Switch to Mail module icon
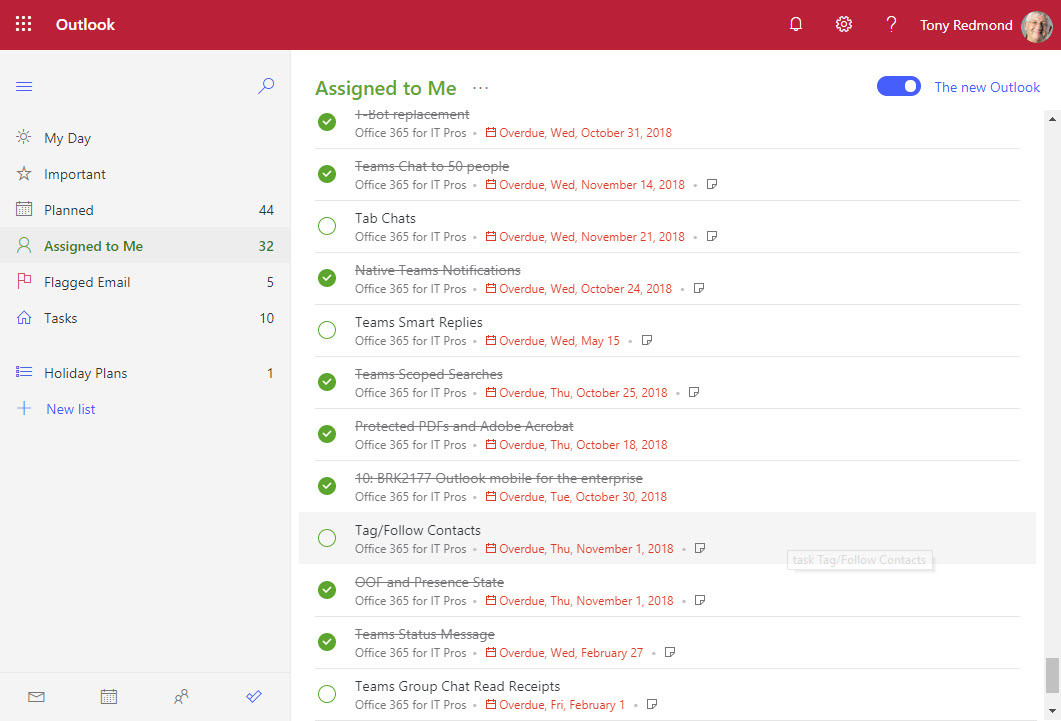The width and height of the screenshot is (1061, 721). coord(37,697)
